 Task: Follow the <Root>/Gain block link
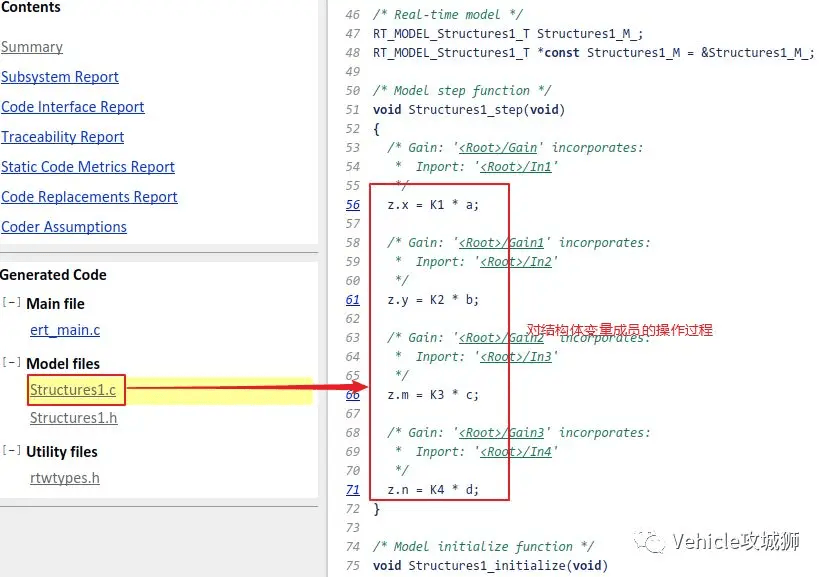pyautogui.click(x=498, y=148)
